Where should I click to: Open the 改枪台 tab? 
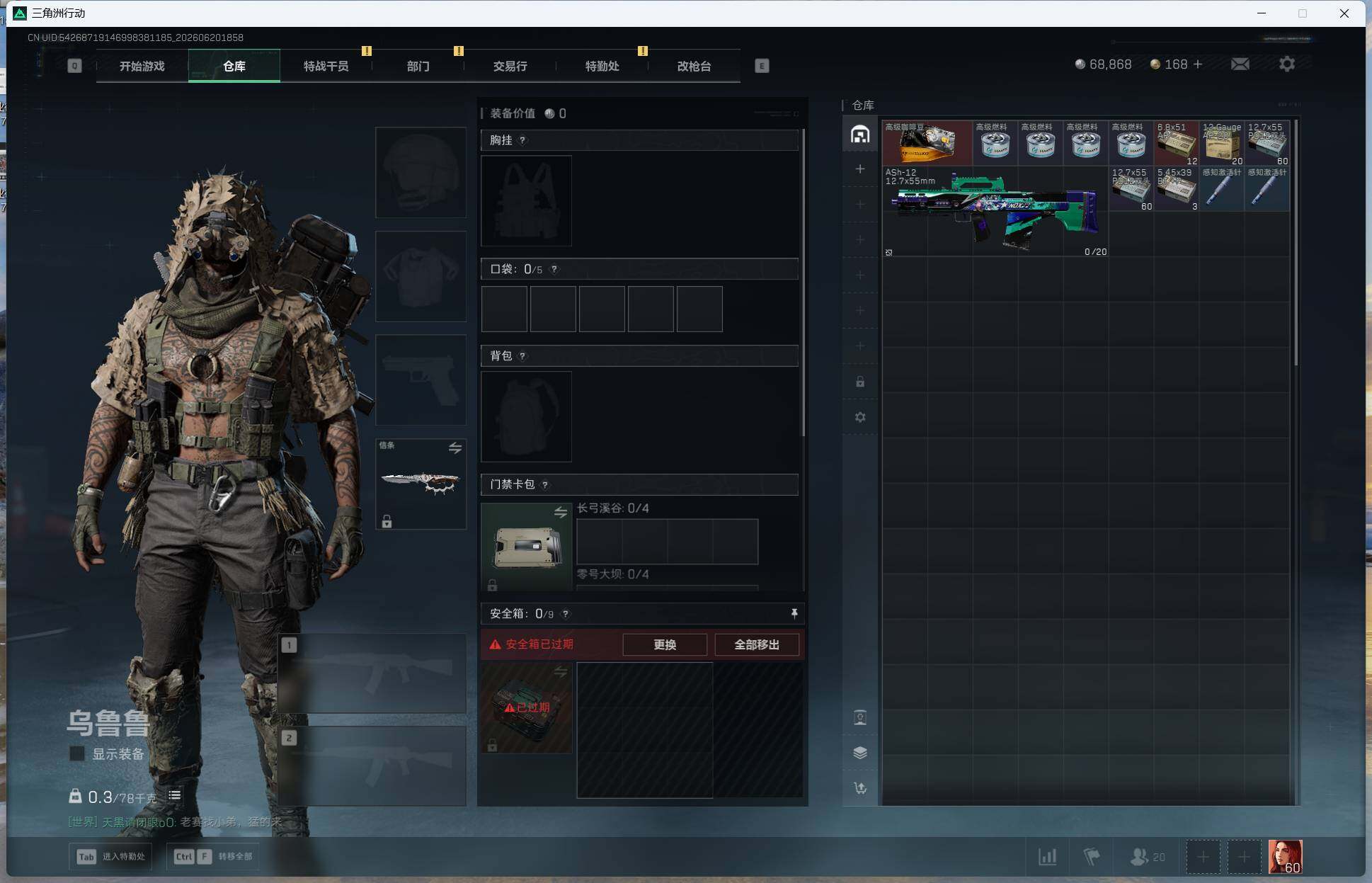point(694,66)
